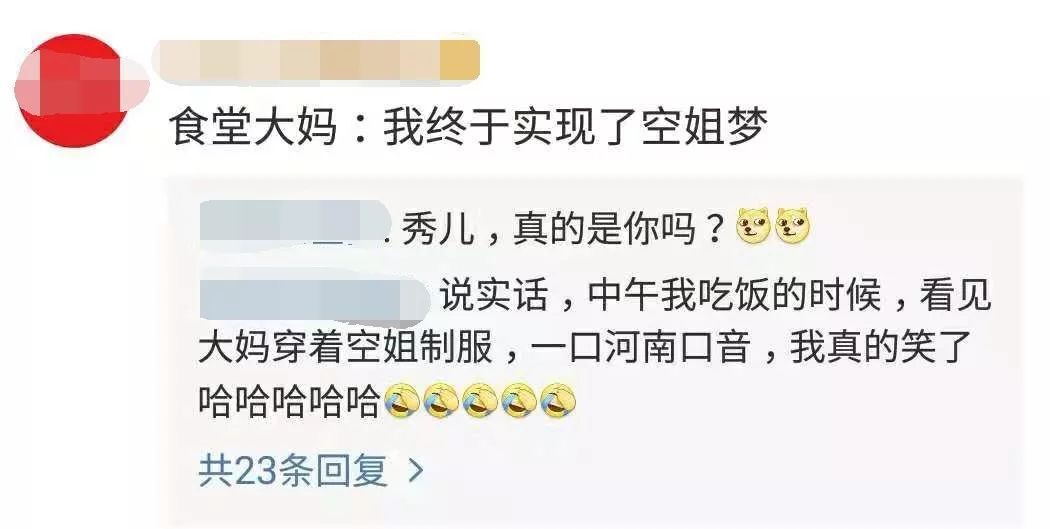This screenshot has height=529, width=1050.
Task: Tap 我终于实现了空姐梦 in main comment
Action: [575, 127]
